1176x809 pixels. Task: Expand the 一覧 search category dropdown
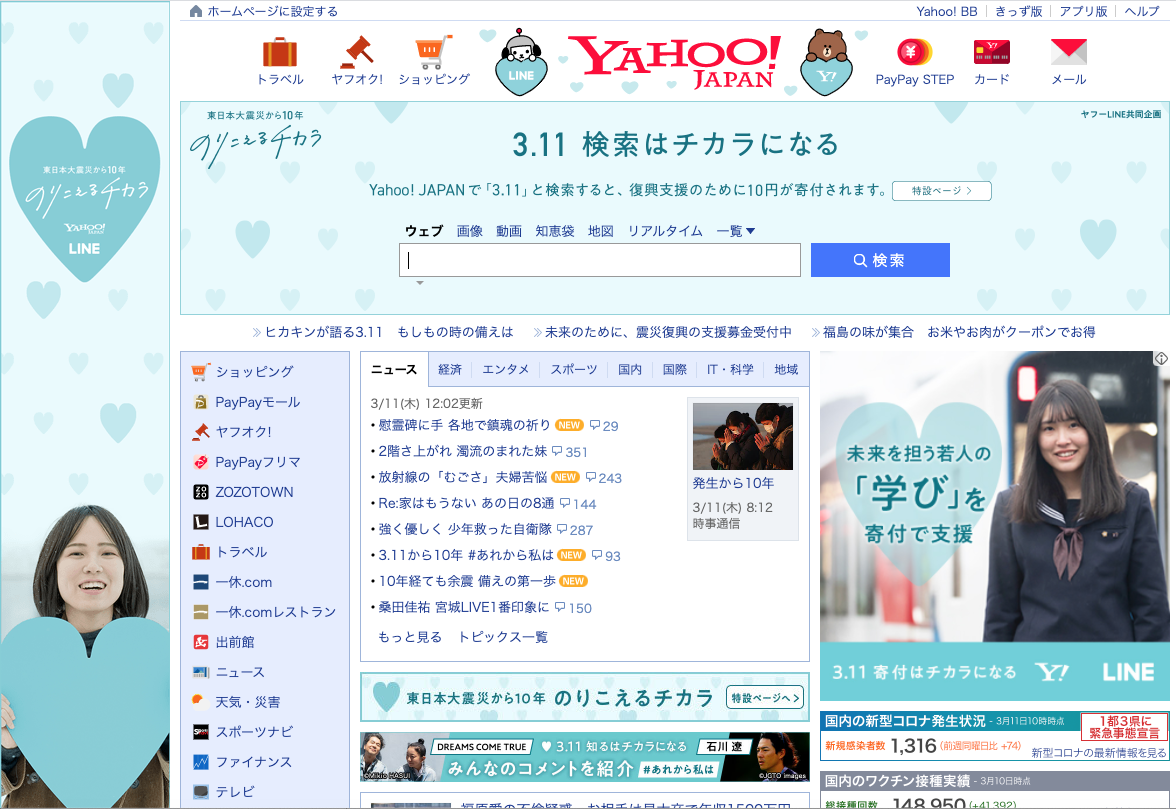(x=736, y=231)
